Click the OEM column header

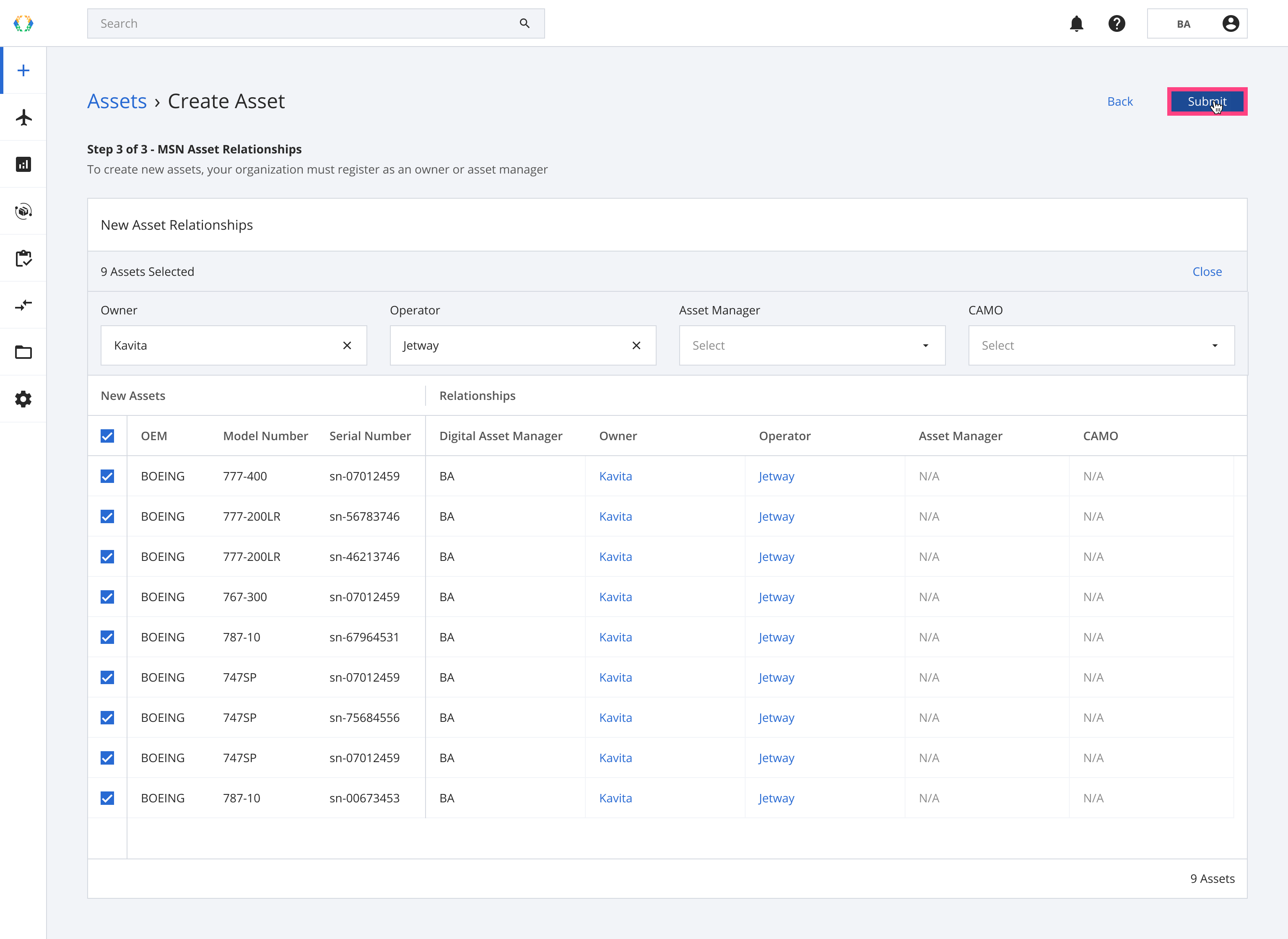coord(153,436)
